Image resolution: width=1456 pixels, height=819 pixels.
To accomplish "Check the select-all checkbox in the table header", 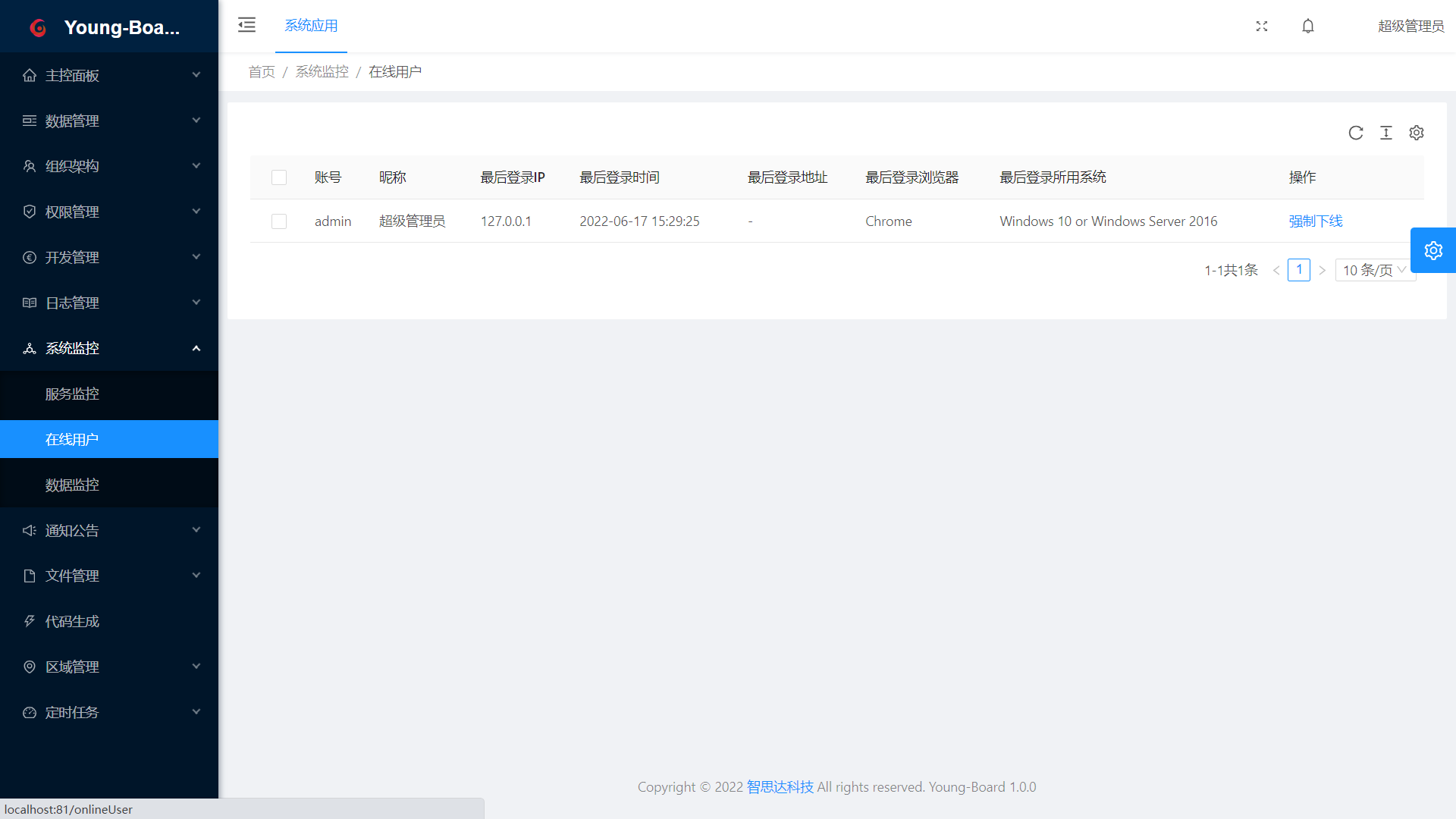I will (279, 177).
